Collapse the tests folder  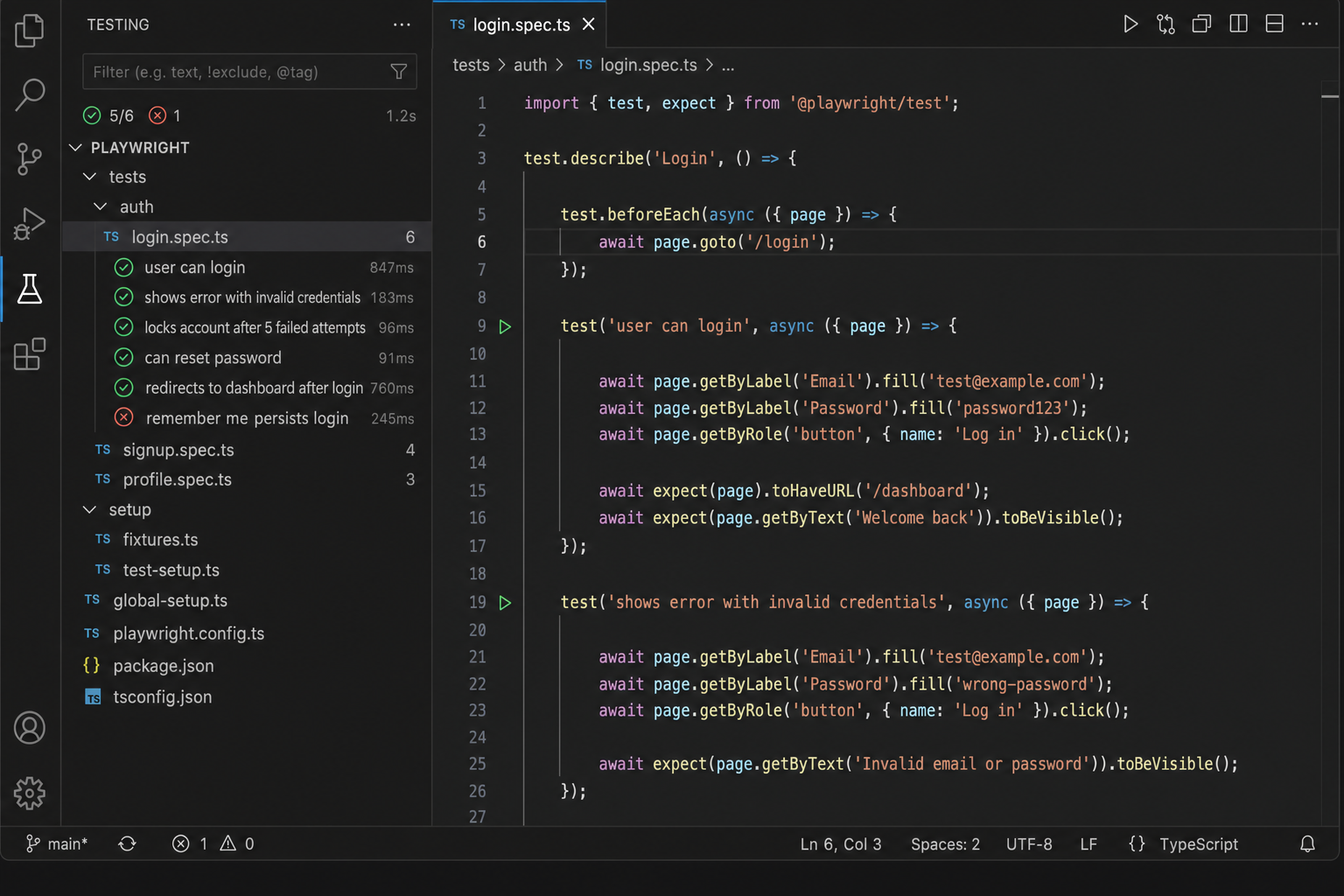pyautogui.click(x=89, y=177)
